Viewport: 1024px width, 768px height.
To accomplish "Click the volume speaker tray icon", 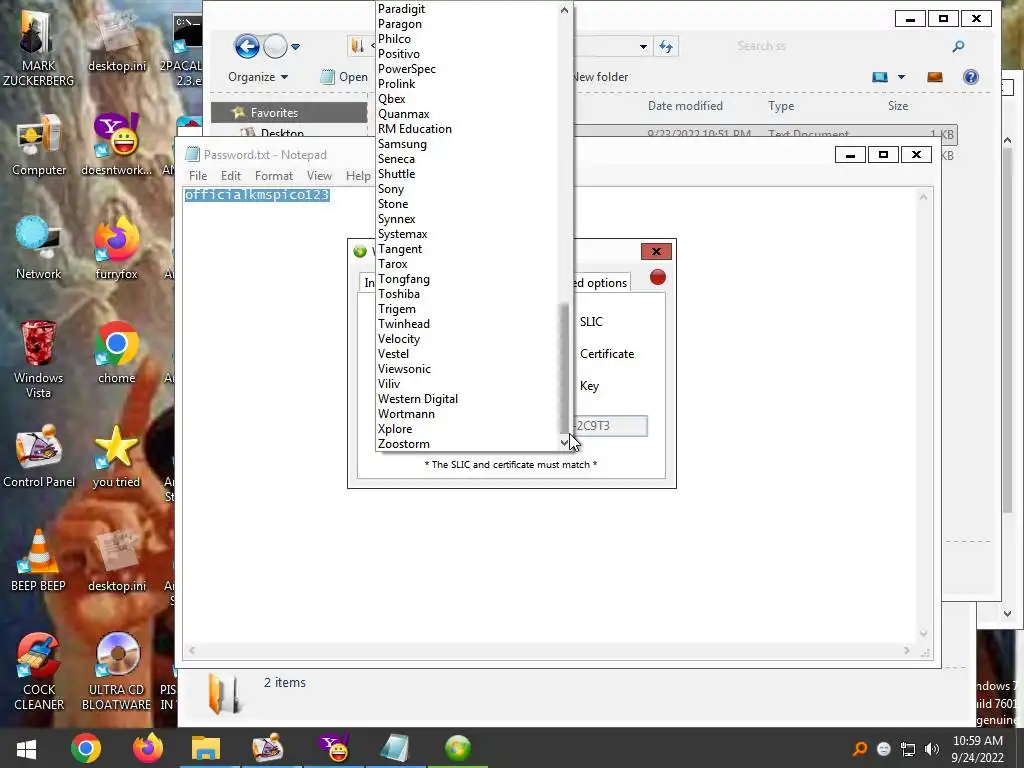I will (931, 749).
